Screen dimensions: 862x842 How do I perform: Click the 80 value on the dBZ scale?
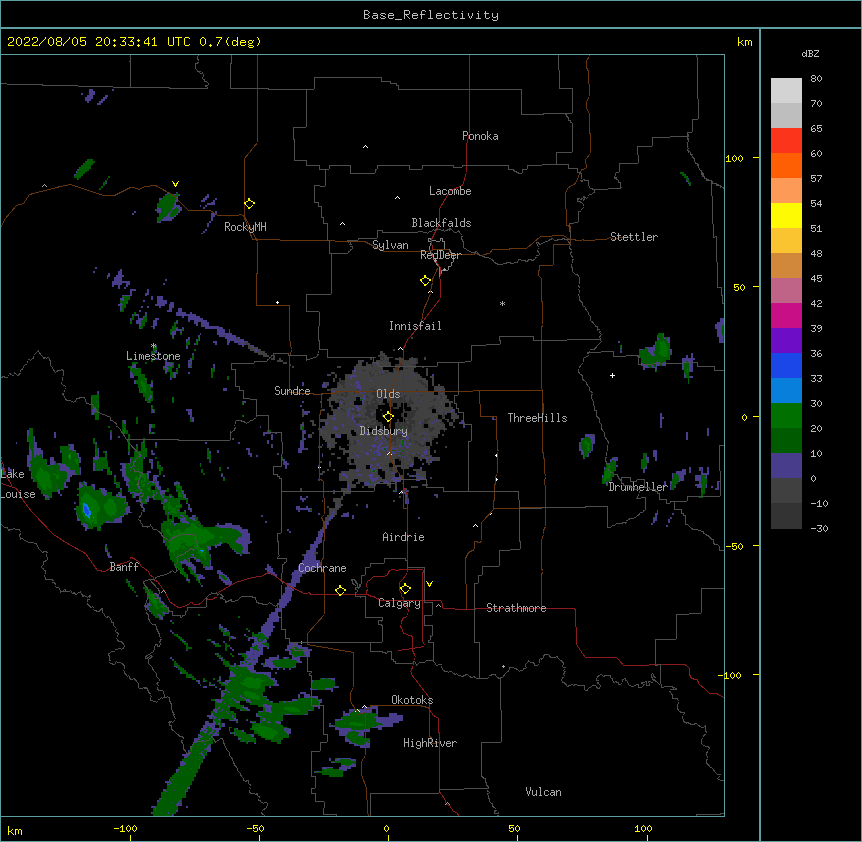tap(816, 79)
